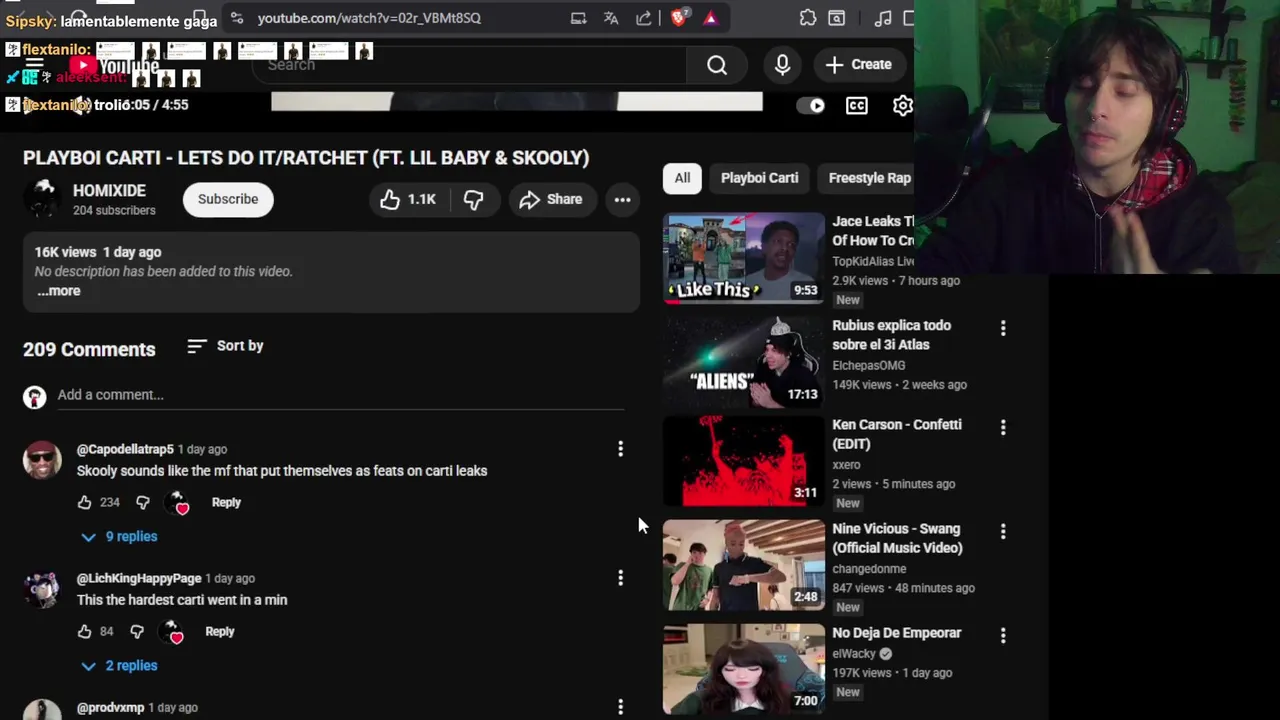Open the Brave Shields lion icon
This screenshot has height=720, width=1280.
coord(679,18)
